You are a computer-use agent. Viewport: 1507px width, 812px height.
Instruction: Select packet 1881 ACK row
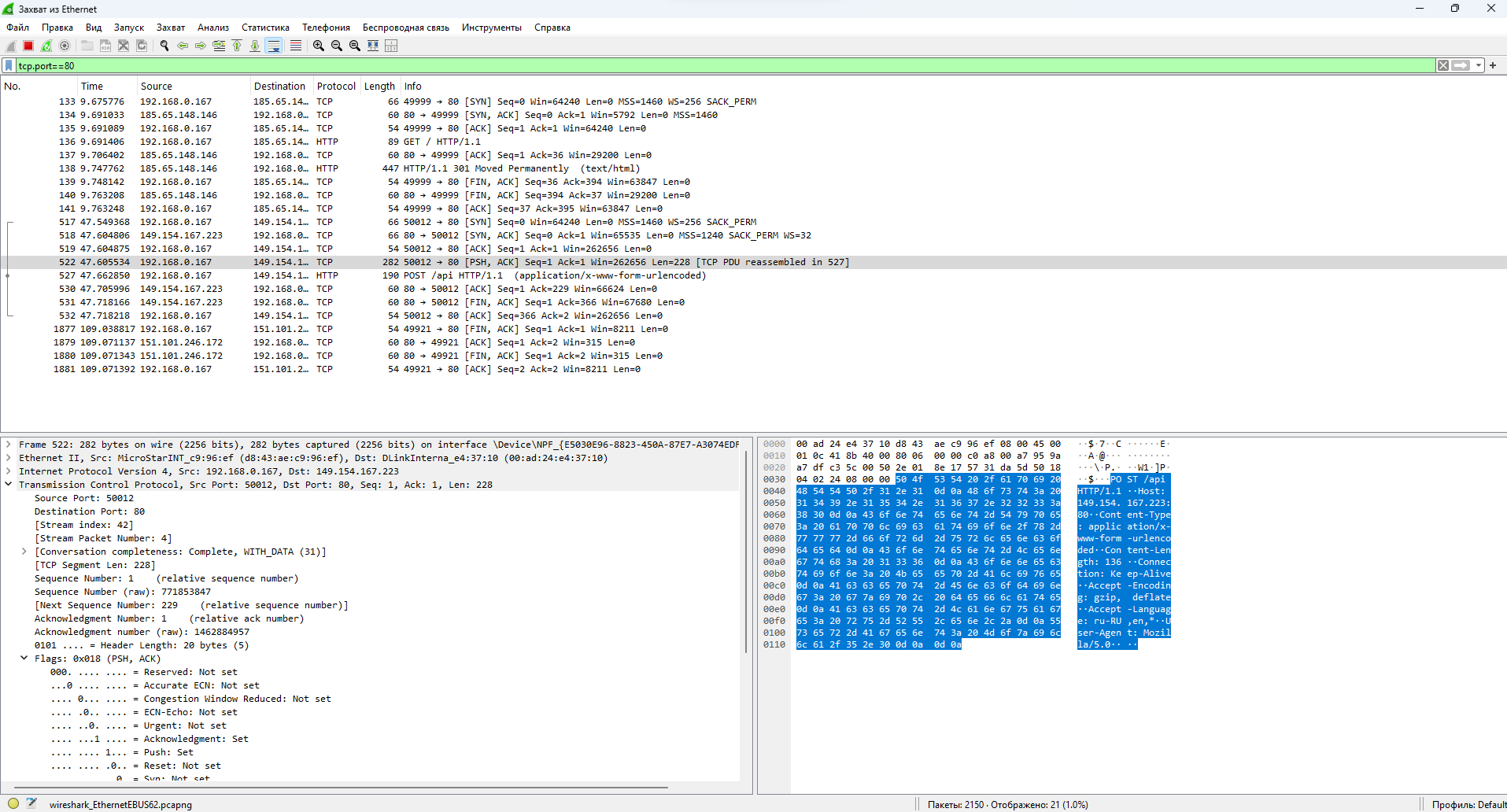(753, 369)
